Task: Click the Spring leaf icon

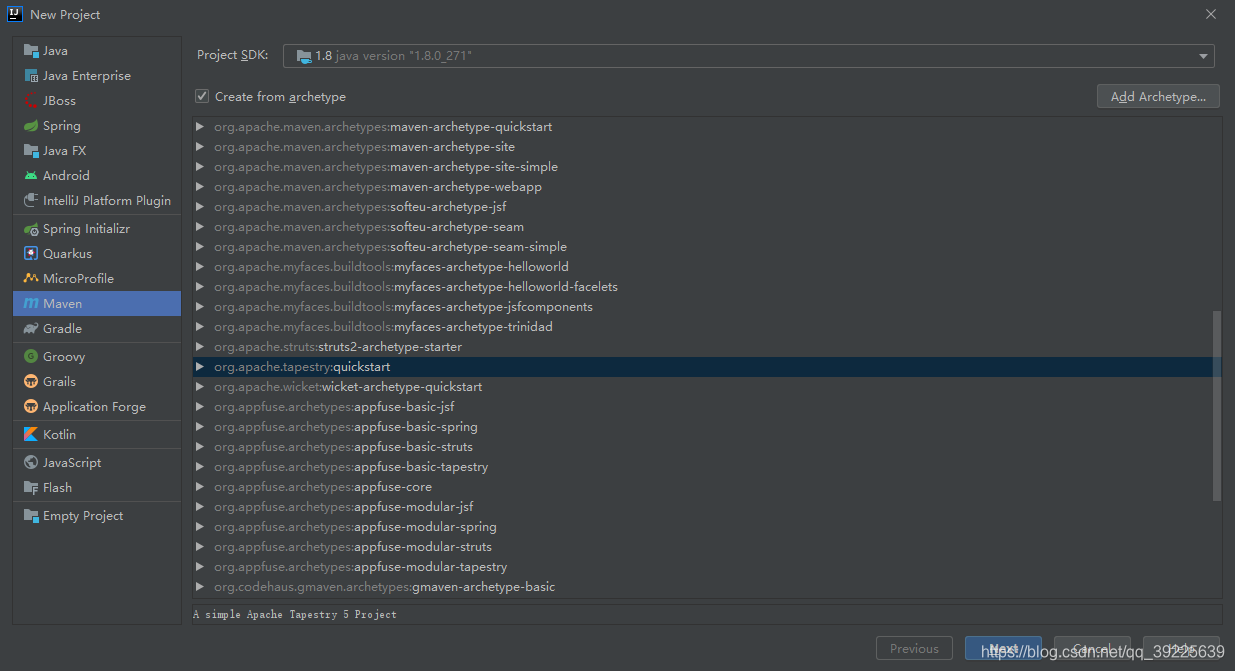Action: coord(31,126)
